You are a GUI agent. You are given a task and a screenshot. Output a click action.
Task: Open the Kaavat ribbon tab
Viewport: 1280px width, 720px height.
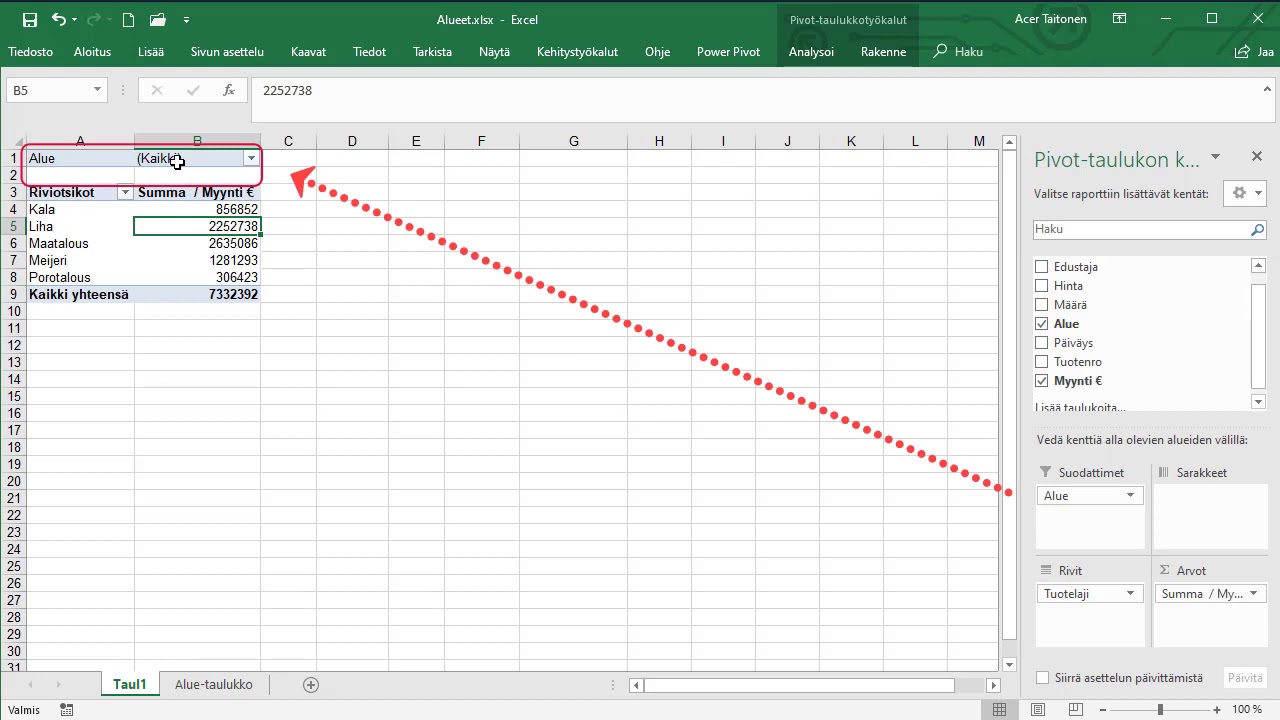click(x=308, y=52)
